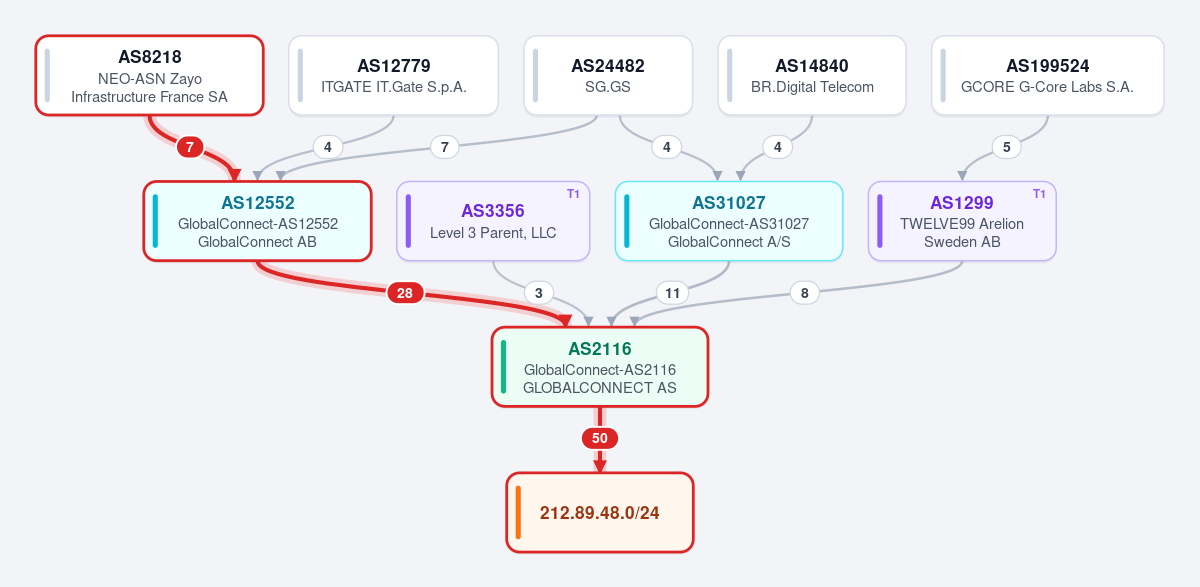
Task: Click the AS12552 GlobalConnect AB node
Action: pyautogui.click(x=258, y=221)
